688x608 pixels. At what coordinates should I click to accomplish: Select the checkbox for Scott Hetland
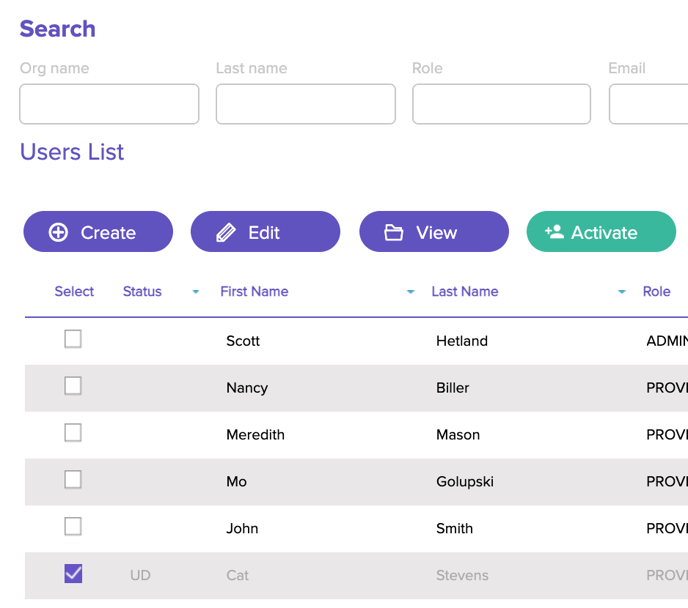coord(73,340)
